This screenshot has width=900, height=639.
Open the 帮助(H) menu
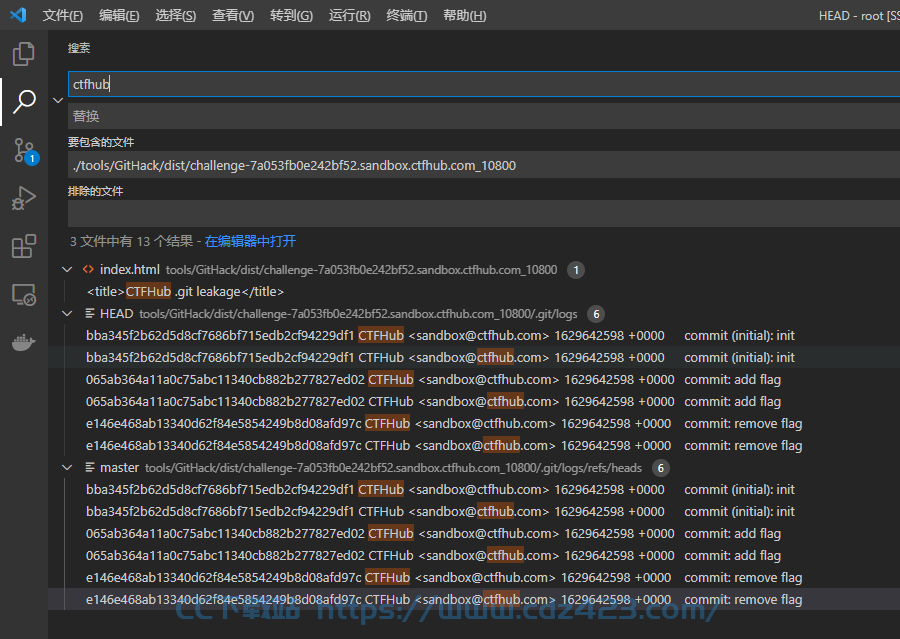point(465,16)
